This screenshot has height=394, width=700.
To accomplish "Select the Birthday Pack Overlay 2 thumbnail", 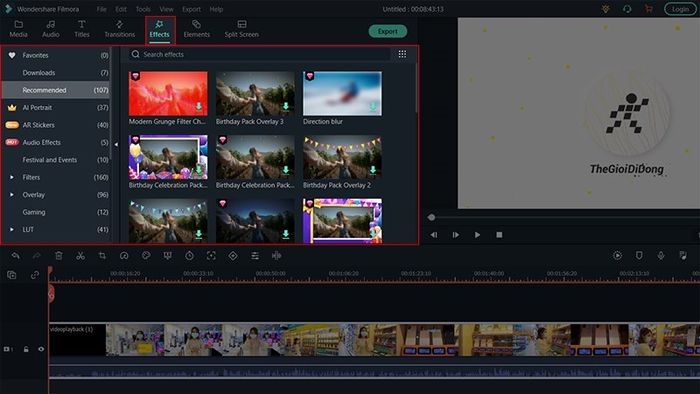I will tap(342, 157).
